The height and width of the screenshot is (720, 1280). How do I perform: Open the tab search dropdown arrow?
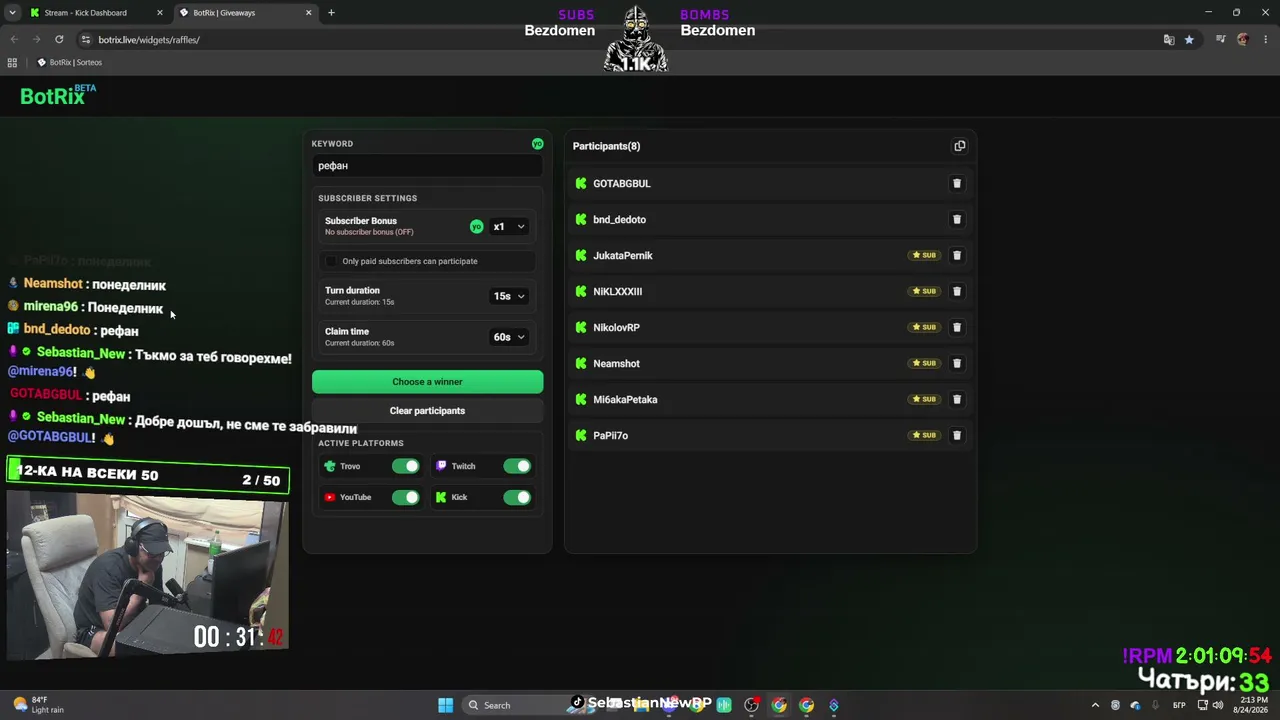click(x=12, y=13)
